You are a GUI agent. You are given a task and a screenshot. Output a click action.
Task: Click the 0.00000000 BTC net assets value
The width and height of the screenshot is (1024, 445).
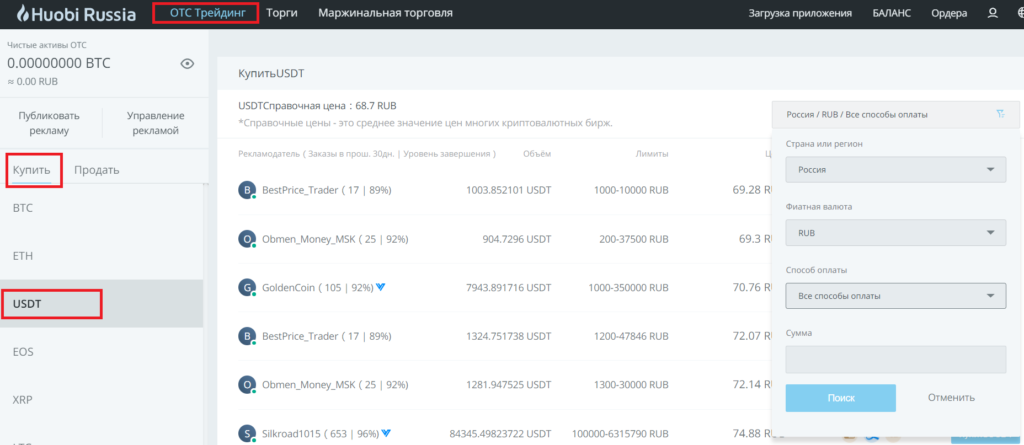(59, 63)
